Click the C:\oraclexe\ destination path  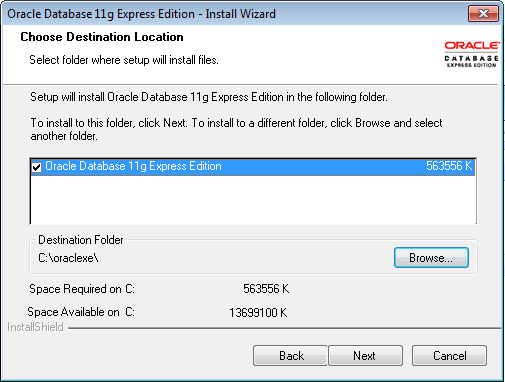click(x=68, y=258)
